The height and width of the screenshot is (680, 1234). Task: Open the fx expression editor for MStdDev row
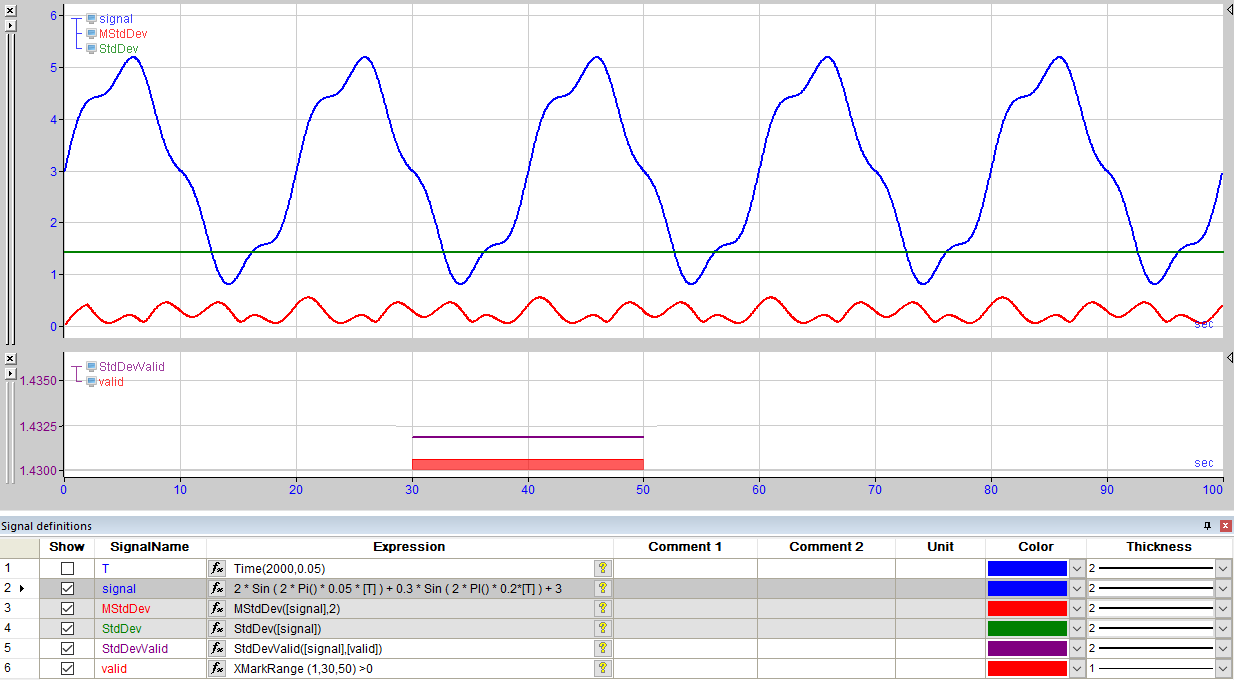pos(217,608)
